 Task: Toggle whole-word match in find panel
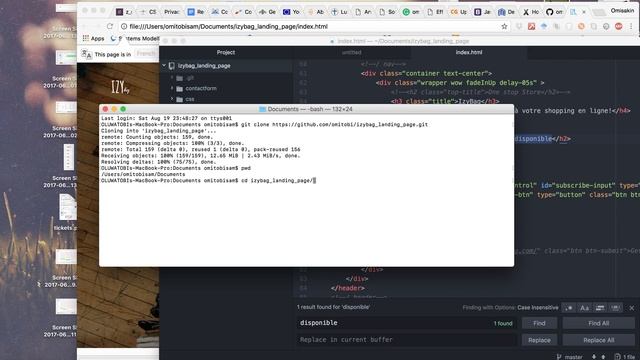(x=615, y=308)
